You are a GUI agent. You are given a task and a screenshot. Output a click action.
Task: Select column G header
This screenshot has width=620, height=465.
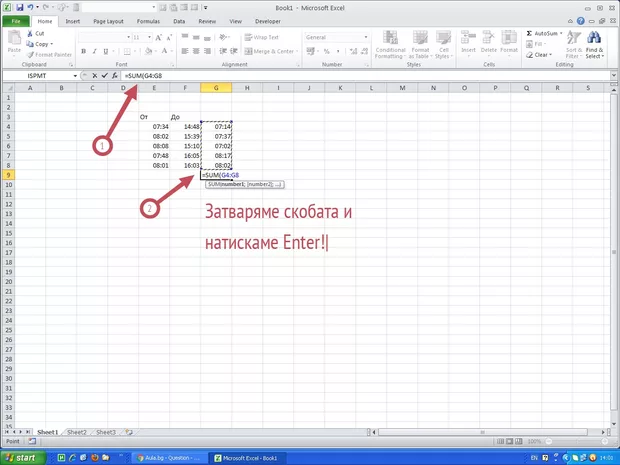(216, 88)
